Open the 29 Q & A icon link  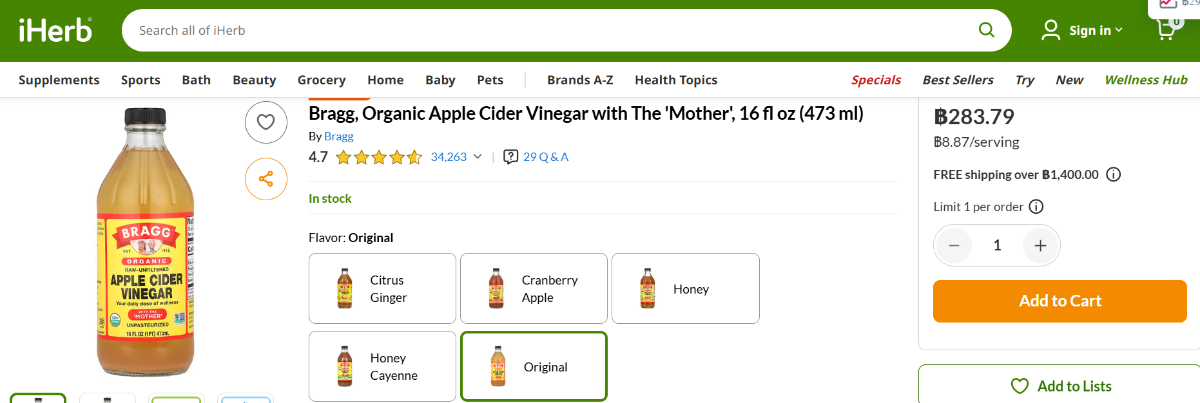pyautogui.click(x=537, y=156)
